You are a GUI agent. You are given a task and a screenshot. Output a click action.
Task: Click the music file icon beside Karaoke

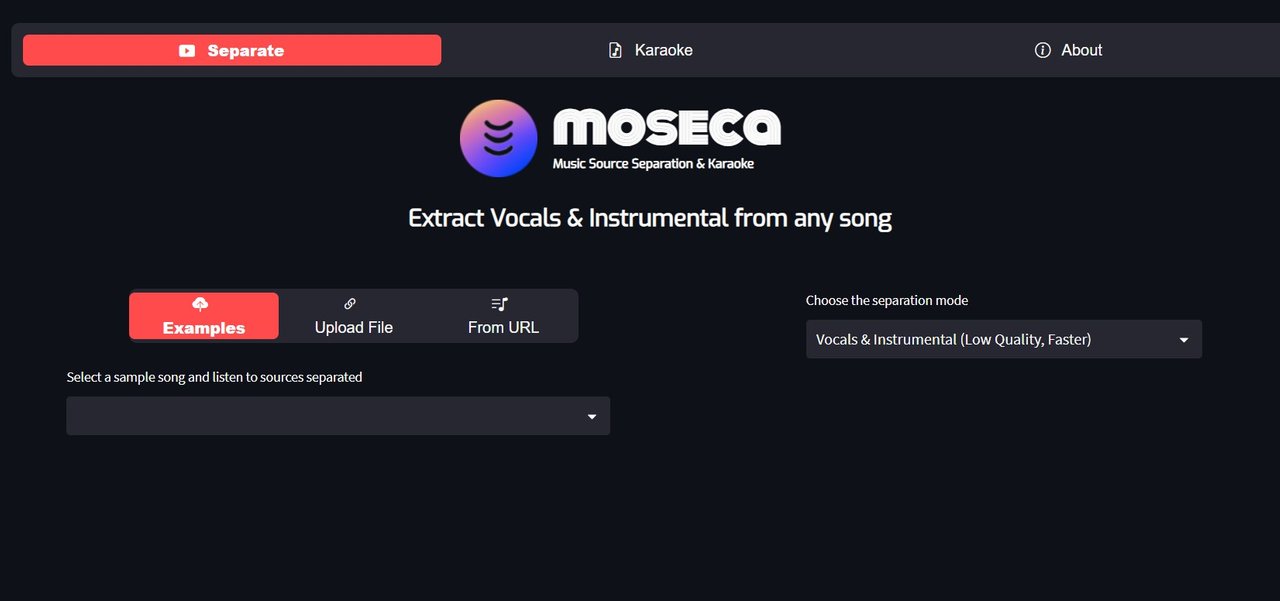(x=616, y=50)
